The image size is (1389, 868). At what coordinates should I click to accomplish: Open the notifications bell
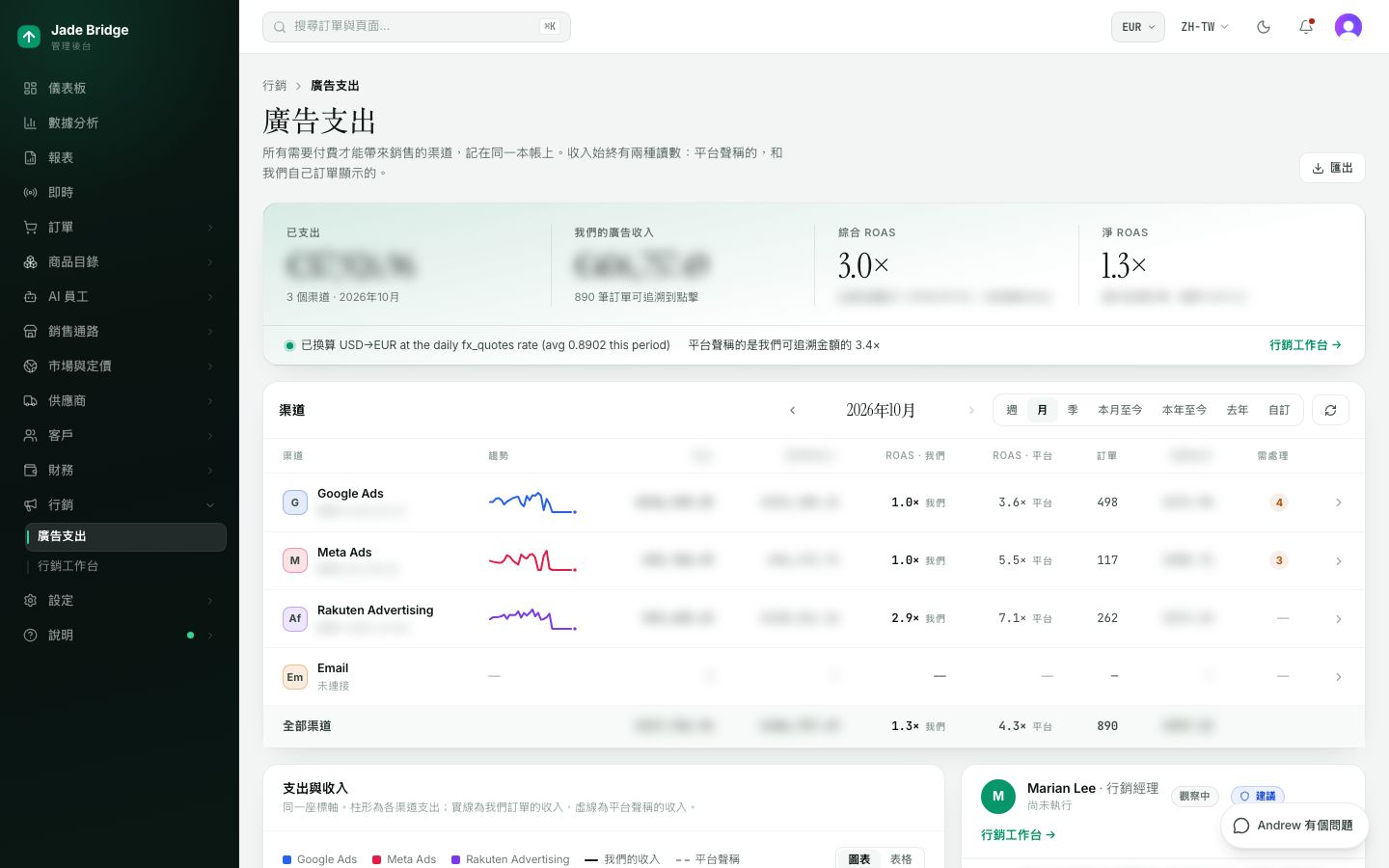tap(1306, 27)
